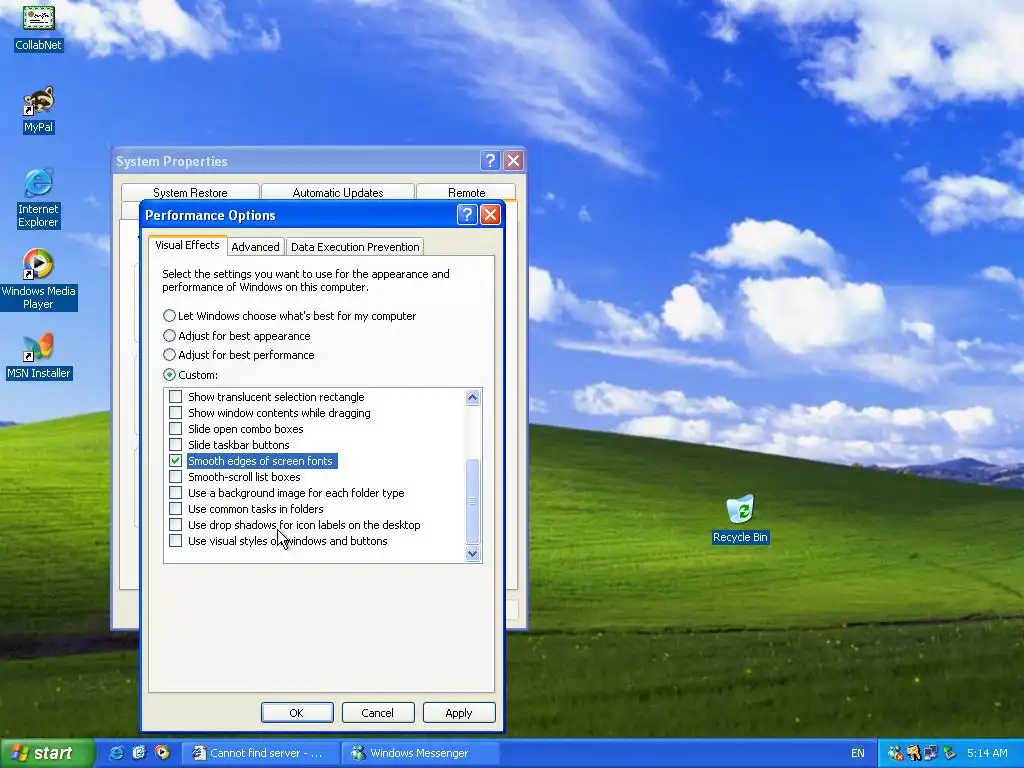The image size is (1024, 768).
Task: Select the MyPal desktop shortcut
Action: point(39,110)
